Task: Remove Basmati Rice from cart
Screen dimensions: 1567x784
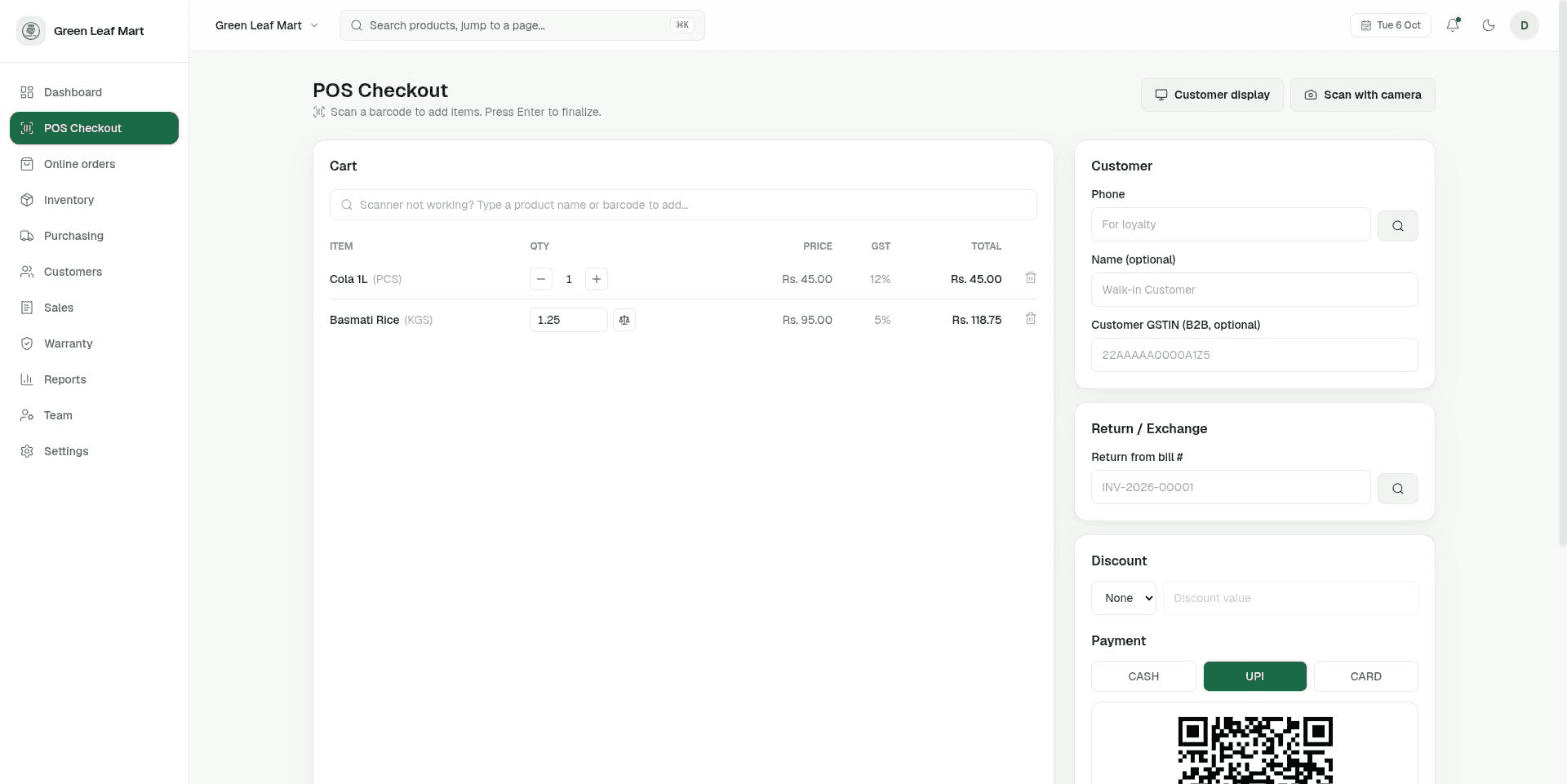Action: [1030, 319]
